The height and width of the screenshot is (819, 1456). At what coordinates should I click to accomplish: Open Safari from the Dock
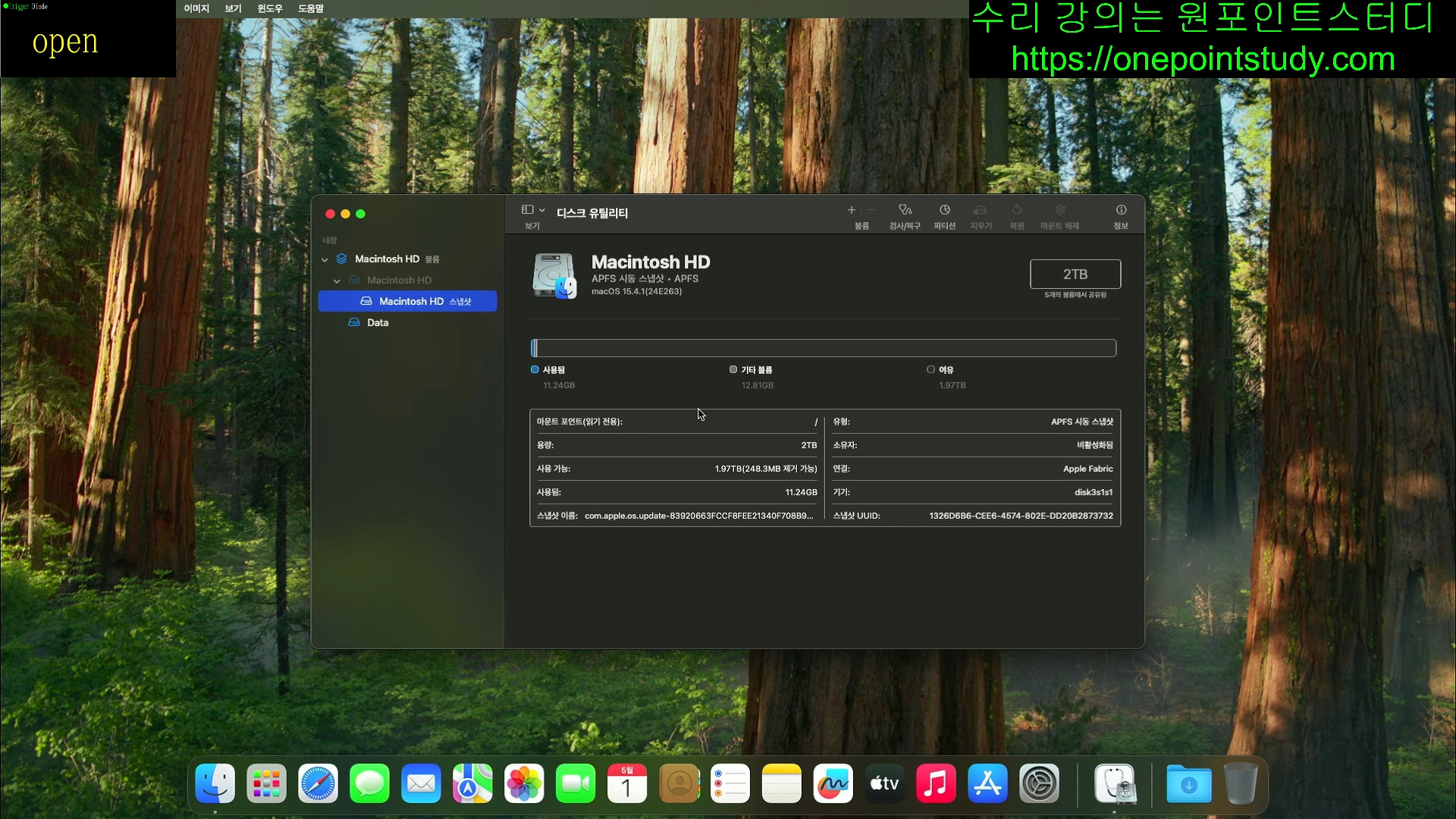[x=318, y=783]
